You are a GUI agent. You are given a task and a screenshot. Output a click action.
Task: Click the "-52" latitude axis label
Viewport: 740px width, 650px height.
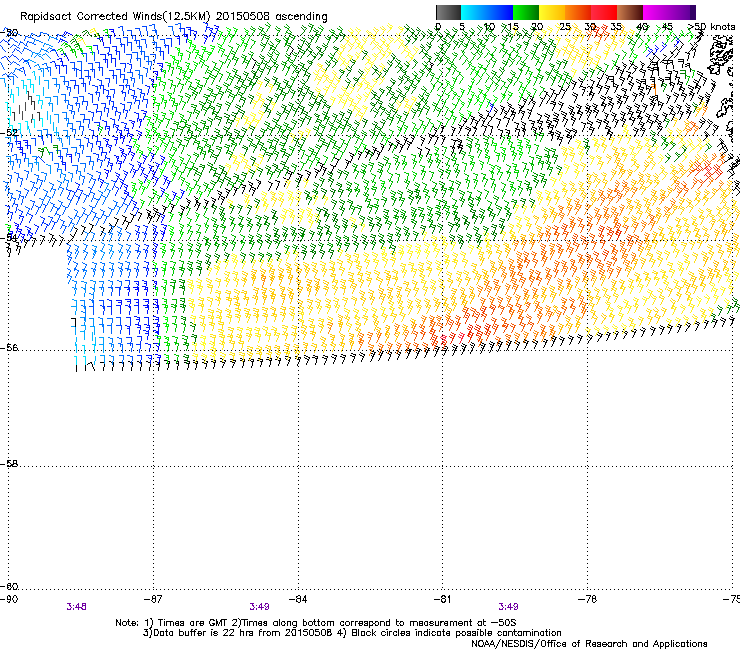pyautogui.click(x=9, y=132)
